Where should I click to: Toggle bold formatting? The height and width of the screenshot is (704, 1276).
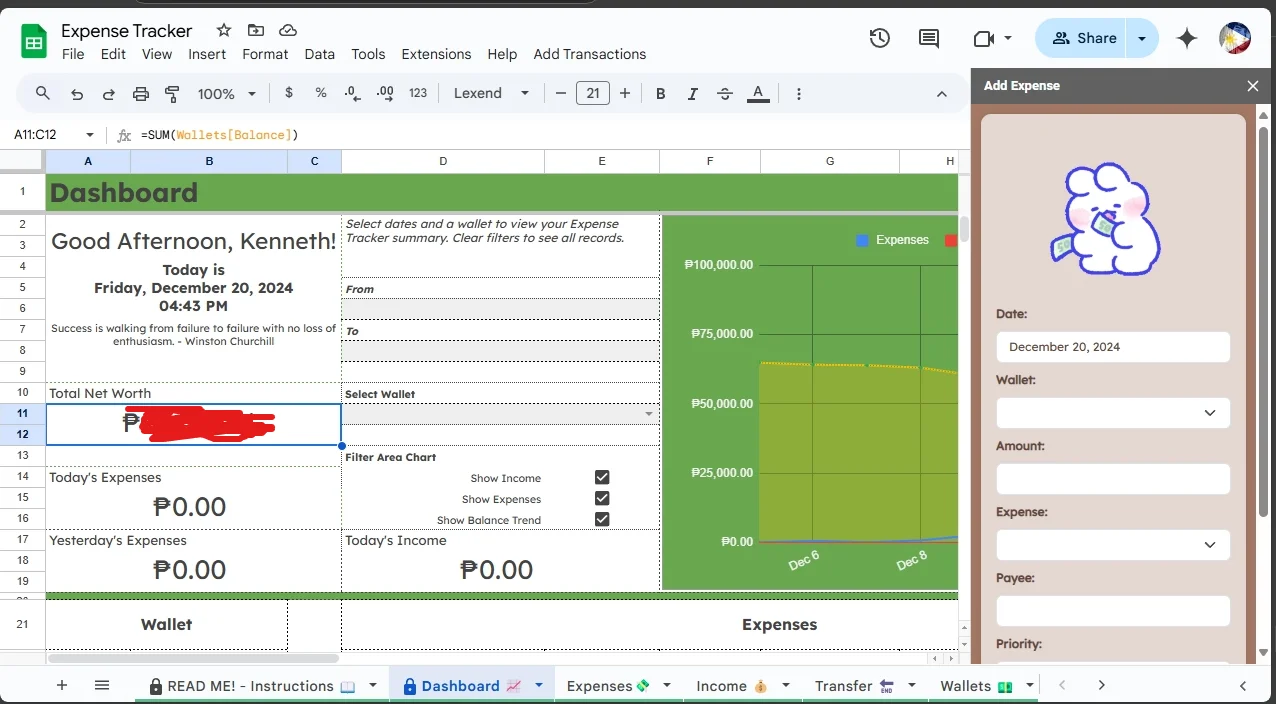[x=661, y=93]
